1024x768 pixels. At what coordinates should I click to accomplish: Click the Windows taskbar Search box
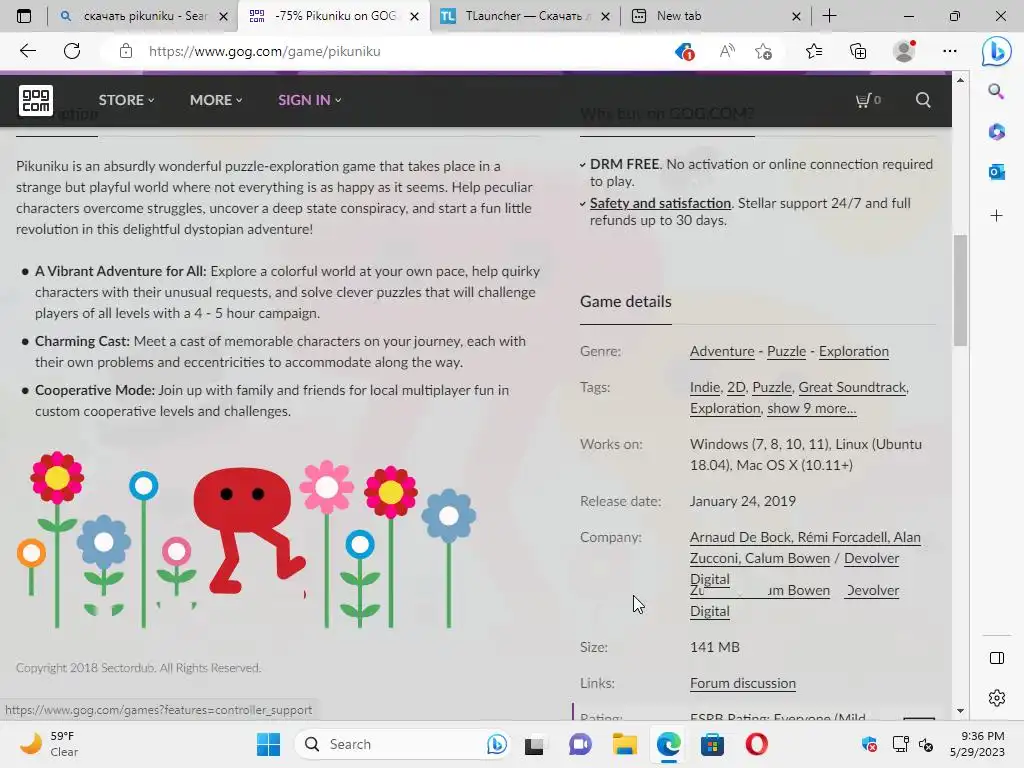[x=401, y=744]
